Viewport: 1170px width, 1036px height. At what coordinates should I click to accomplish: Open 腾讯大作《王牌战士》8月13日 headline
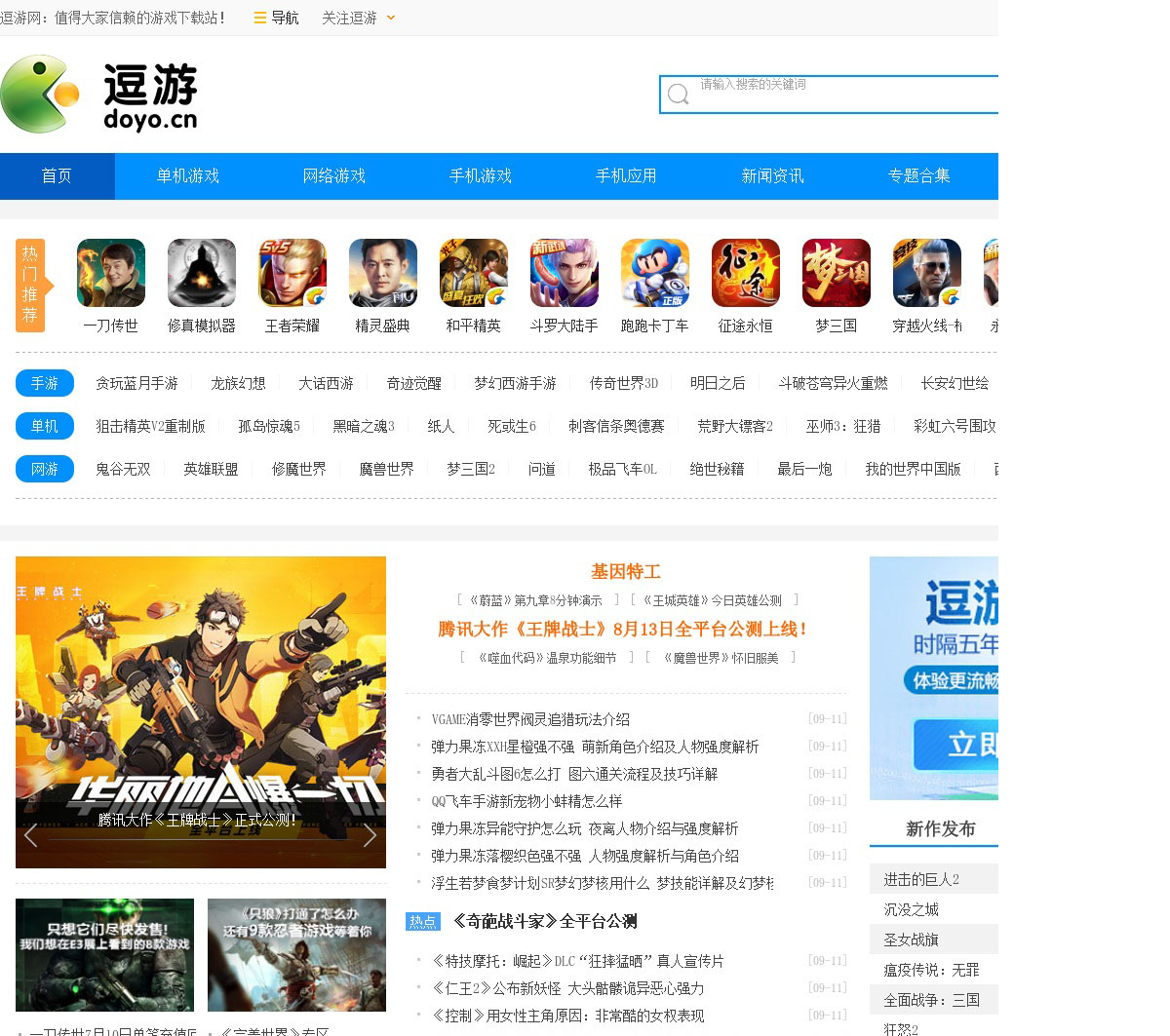point(623,630)
